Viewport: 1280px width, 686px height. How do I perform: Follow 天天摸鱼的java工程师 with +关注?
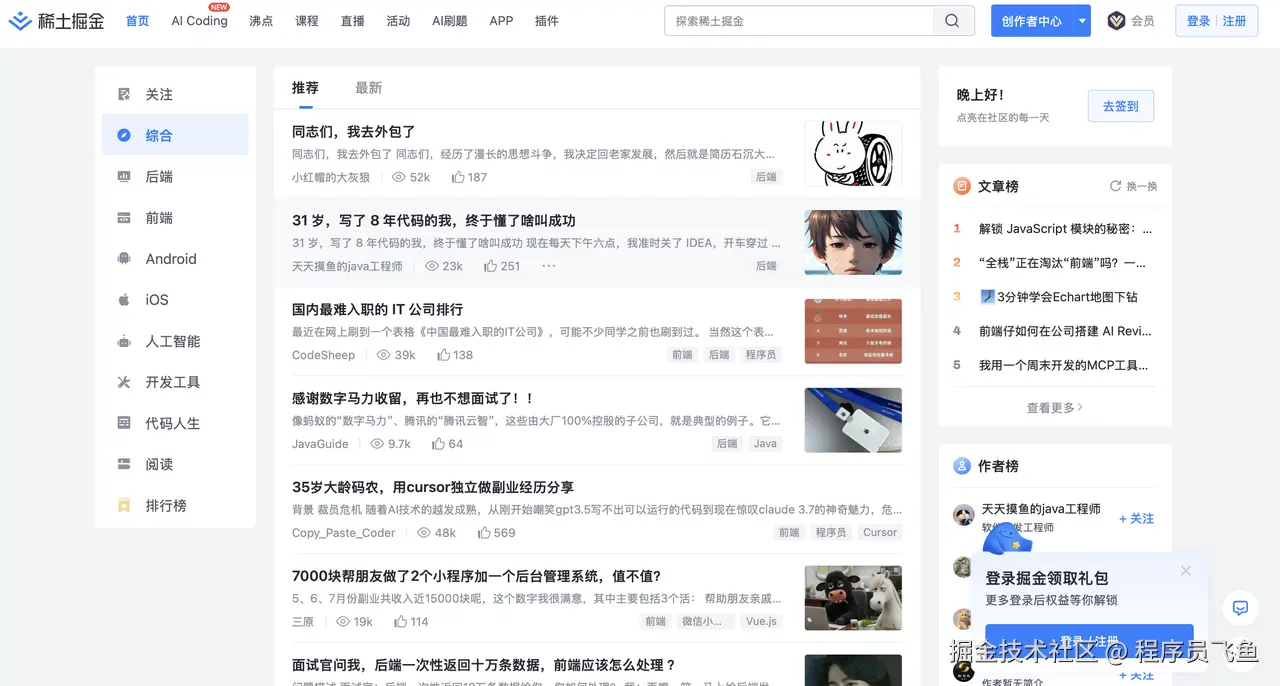1136,518
